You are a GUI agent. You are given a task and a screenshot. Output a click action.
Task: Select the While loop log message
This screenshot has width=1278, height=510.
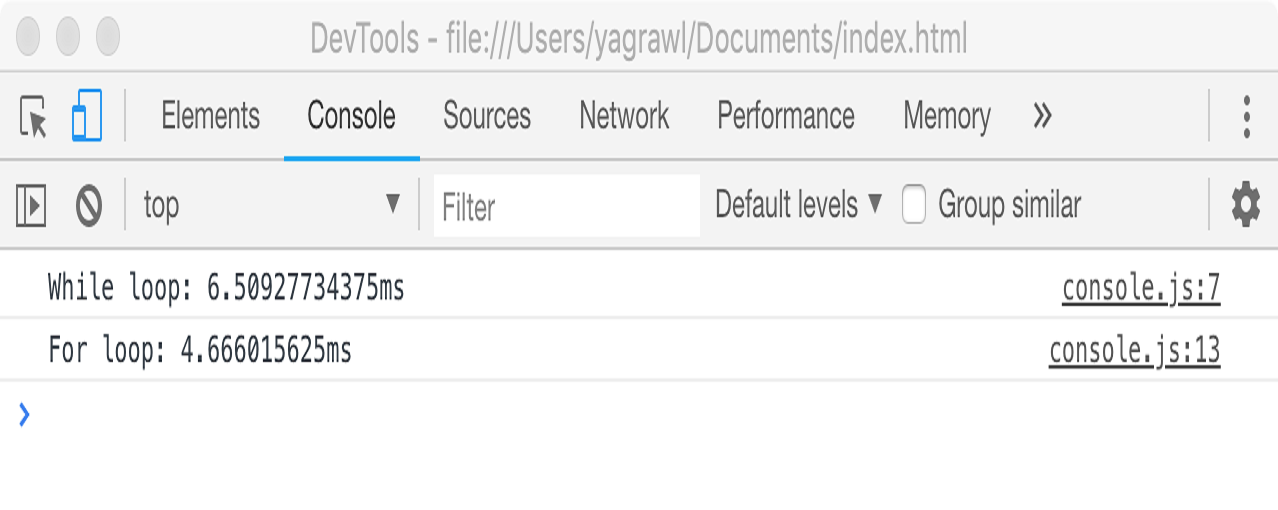[226, 289]
